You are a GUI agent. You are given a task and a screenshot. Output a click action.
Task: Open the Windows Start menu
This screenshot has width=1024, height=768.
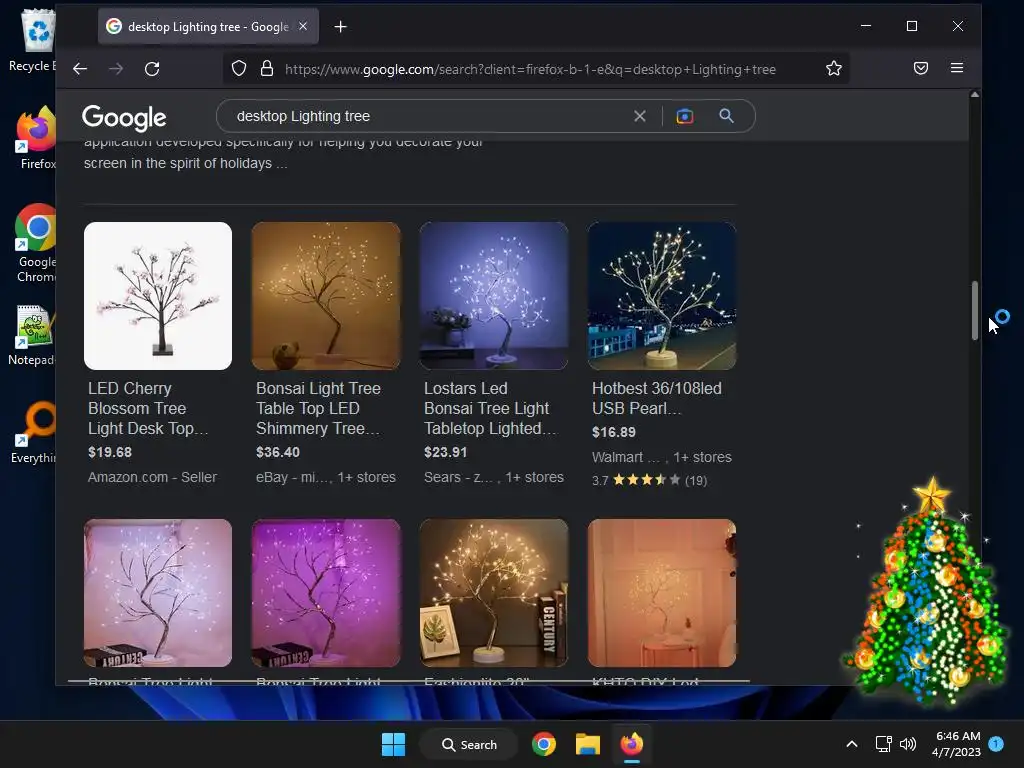[393, 744]
